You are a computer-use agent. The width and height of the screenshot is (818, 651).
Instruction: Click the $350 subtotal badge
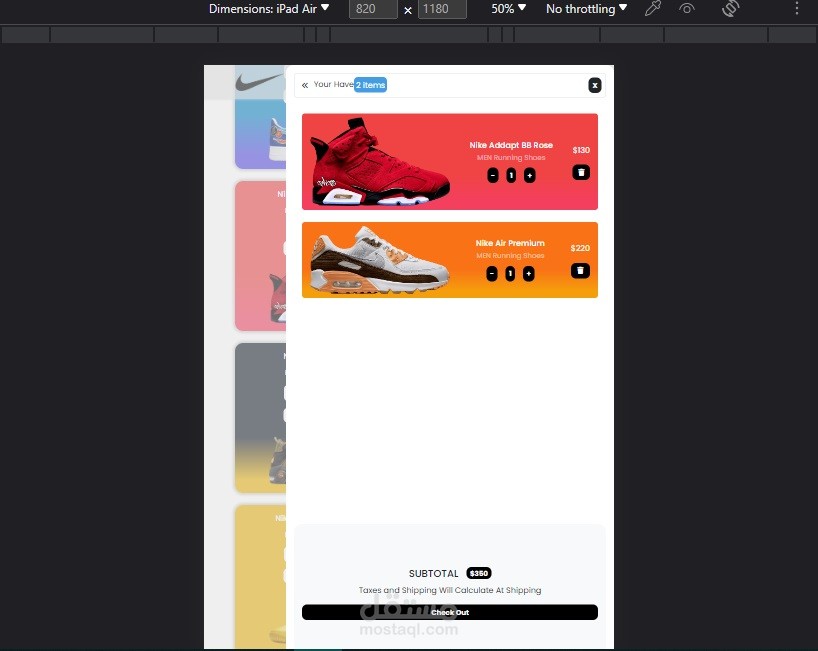point(479,573)
